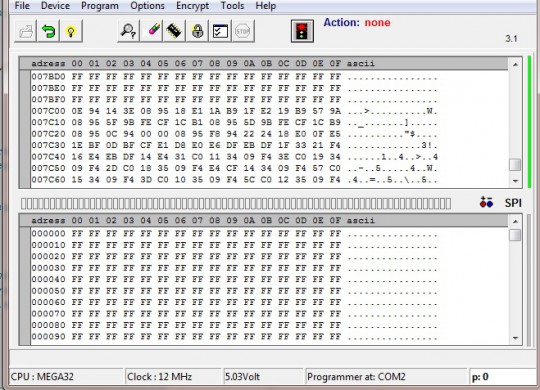Click the magnifier identify-chip icon
This screenshot has height=390, width=540.
tap(128, 31)
